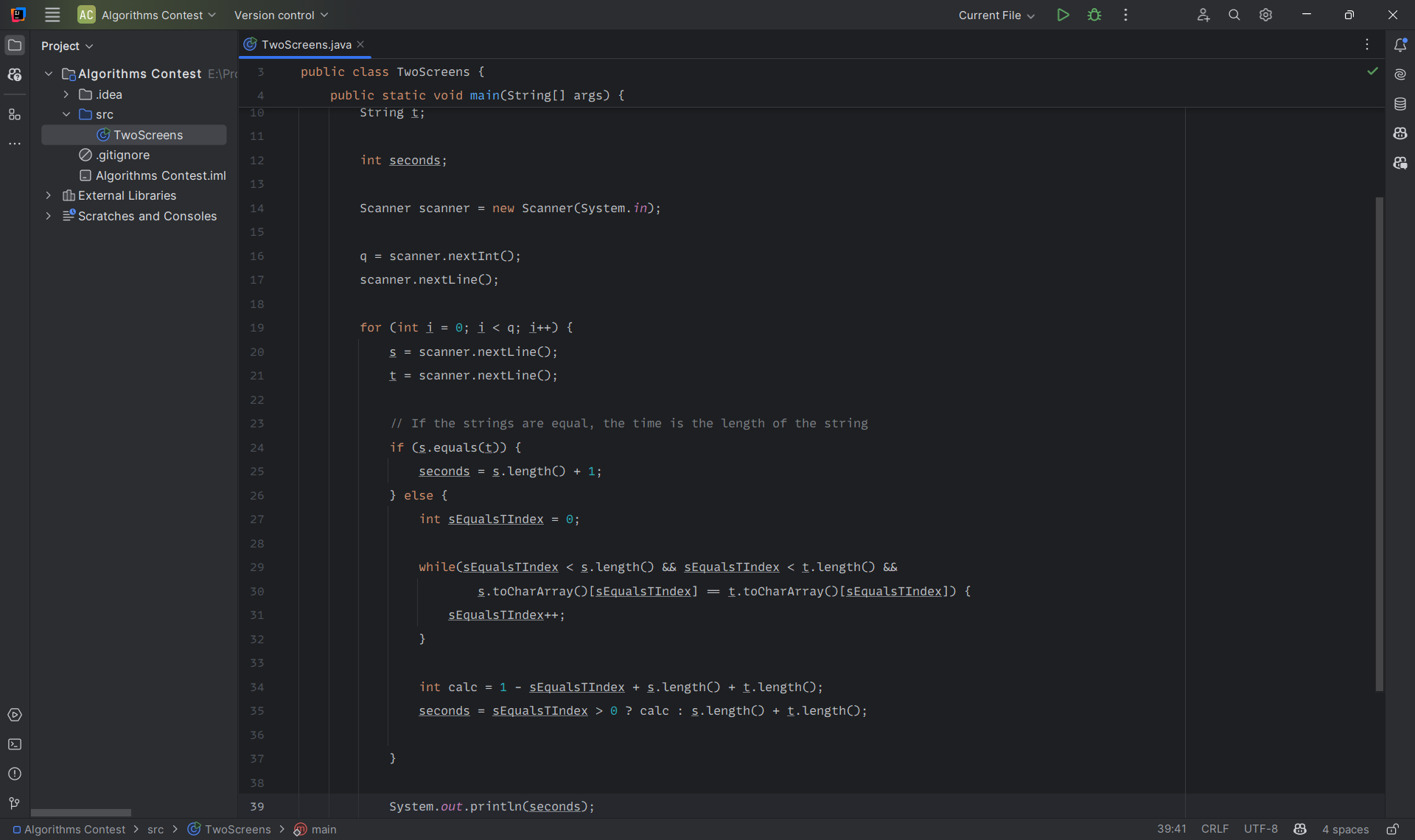Screen dimensions: 1415x840
Task: Expand External Libraries node
Action: [49, 195]
